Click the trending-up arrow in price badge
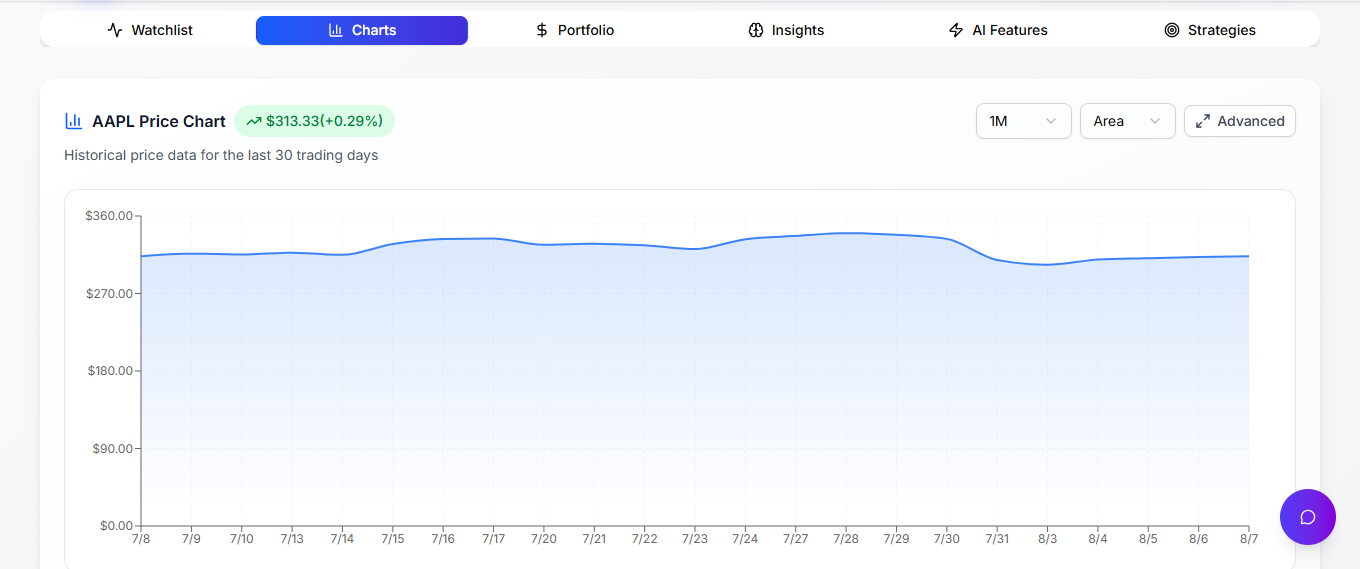This screenshot has width=1365, height=569. click(x=254, y=121)
